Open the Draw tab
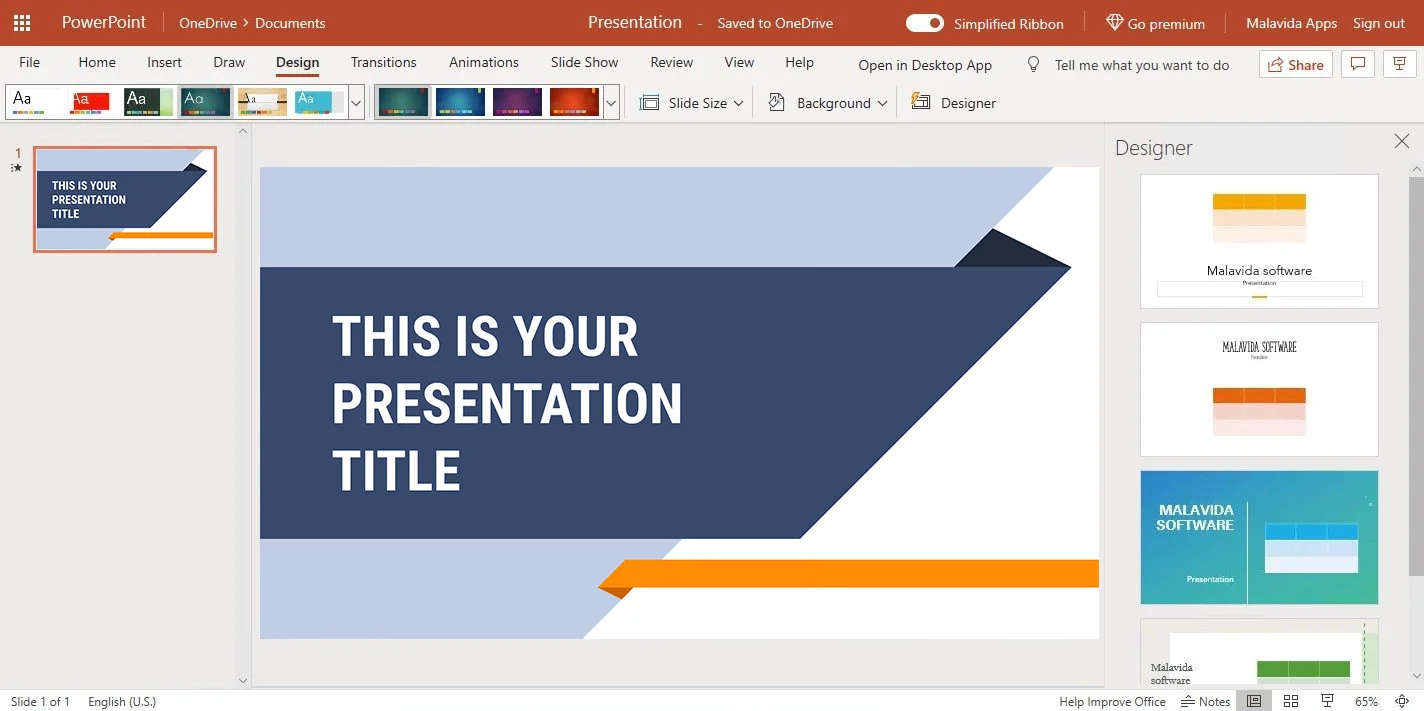 click(229, 62)
